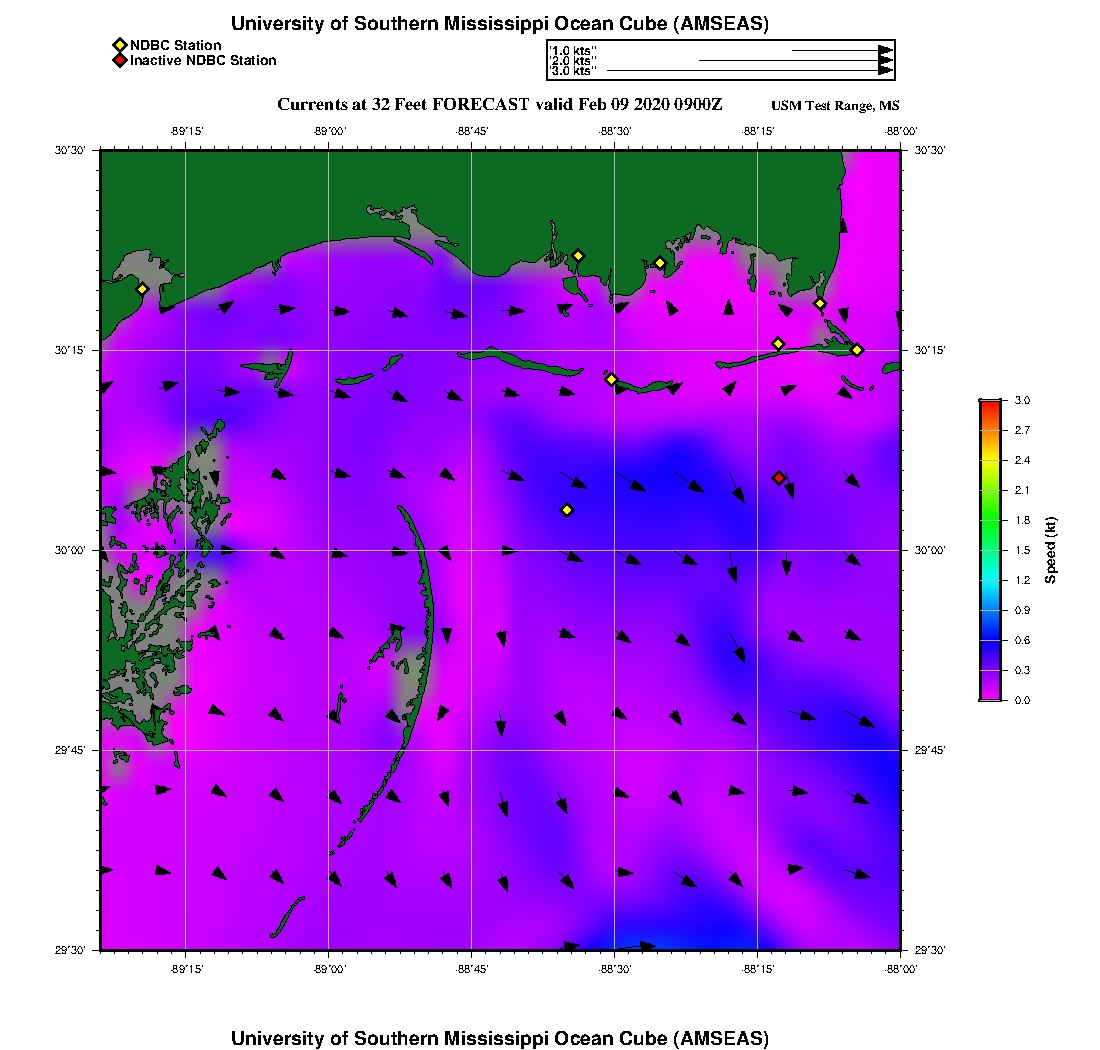
Task: Select the westernmost yellow NDBC station marker
Action: [x=142, y=289]
